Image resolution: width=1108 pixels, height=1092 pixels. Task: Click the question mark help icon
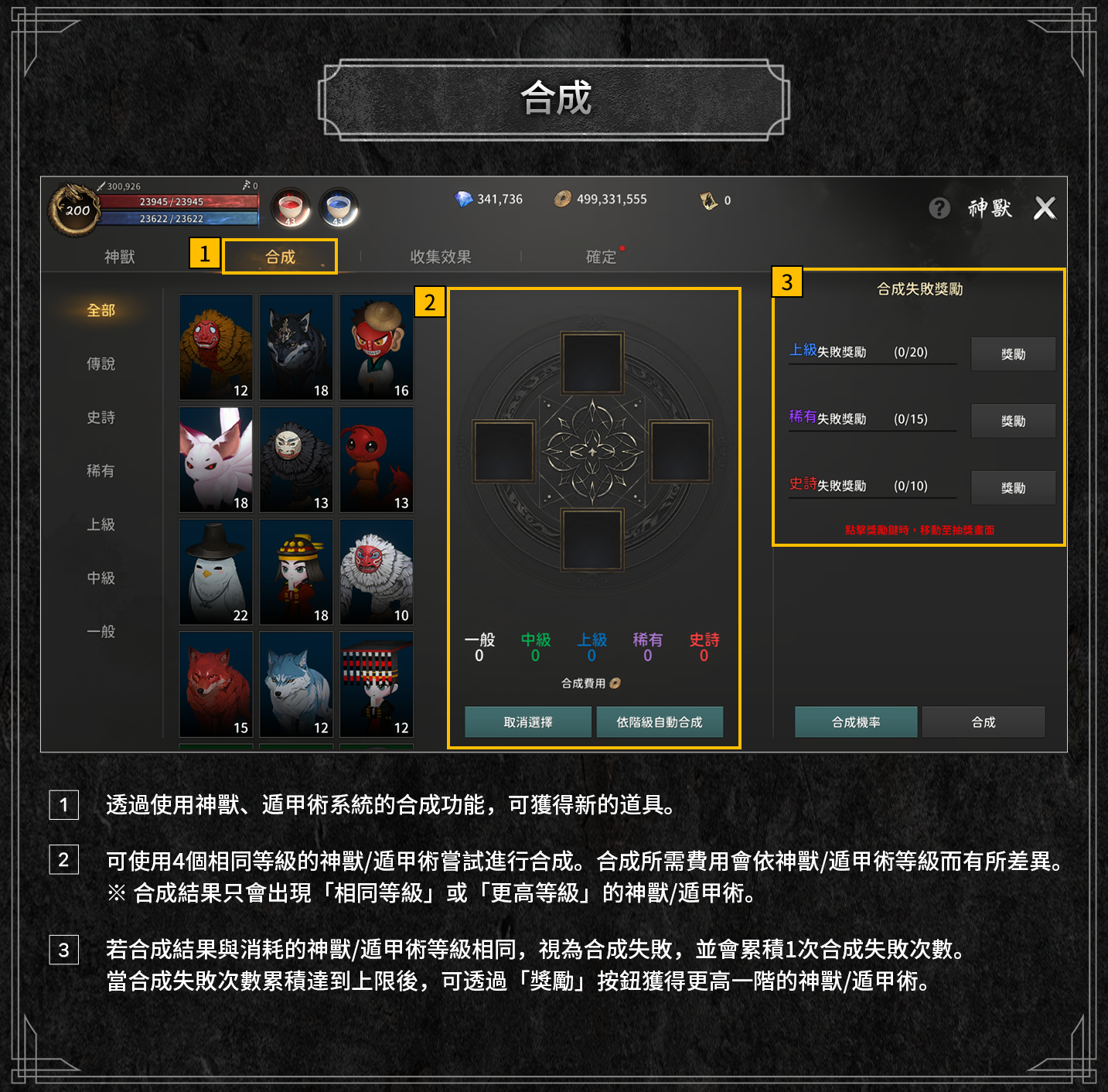(939, 208)
